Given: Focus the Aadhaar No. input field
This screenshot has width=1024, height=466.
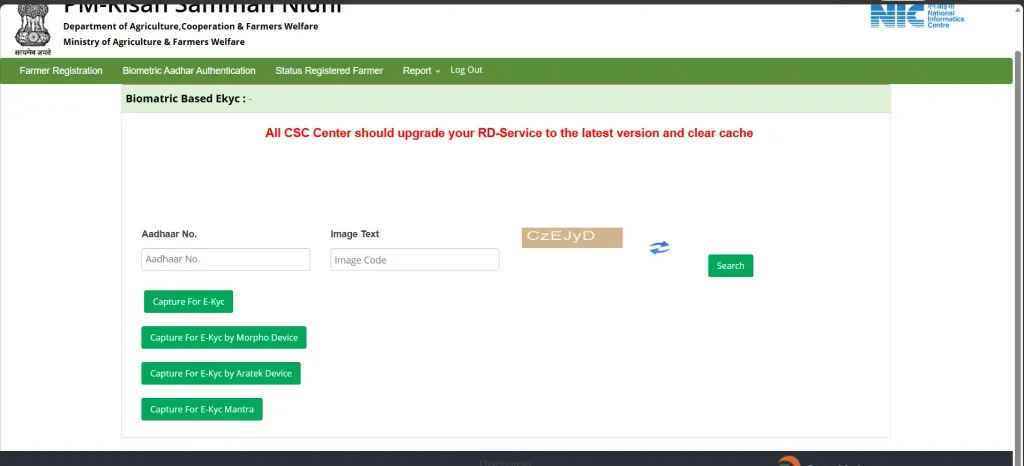Looking at the screenshot, I should pos(225,259).
